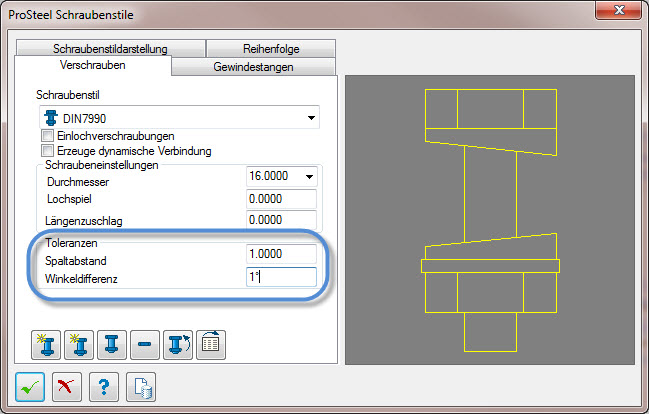
Task: Click the Spaltabstand 1.0000 field
Action: click(x=281, y=253)
